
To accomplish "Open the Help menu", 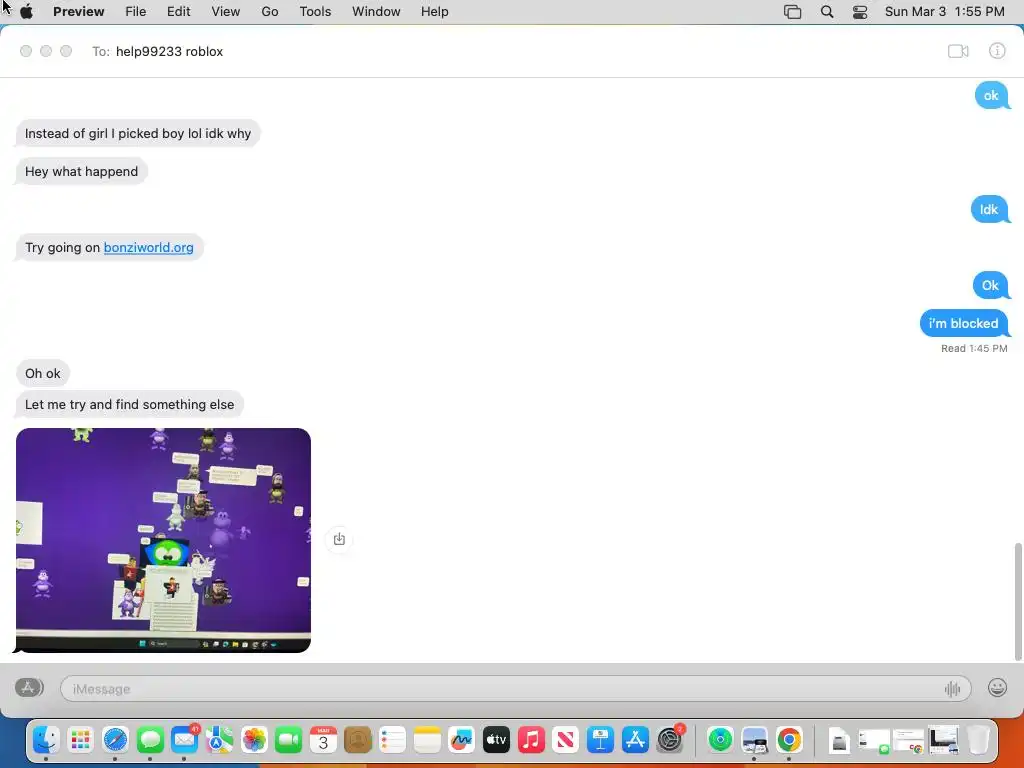I will (434, 12).
